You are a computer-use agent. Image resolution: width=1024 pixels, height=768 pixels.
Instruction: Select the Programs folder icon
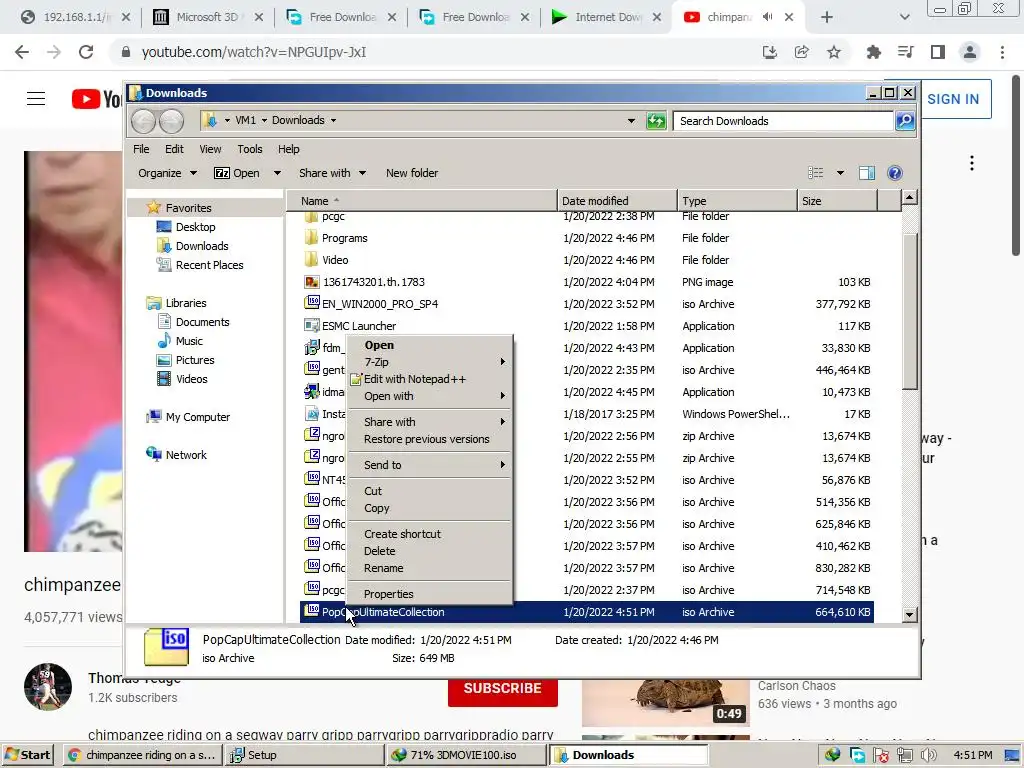click(311, 238)
